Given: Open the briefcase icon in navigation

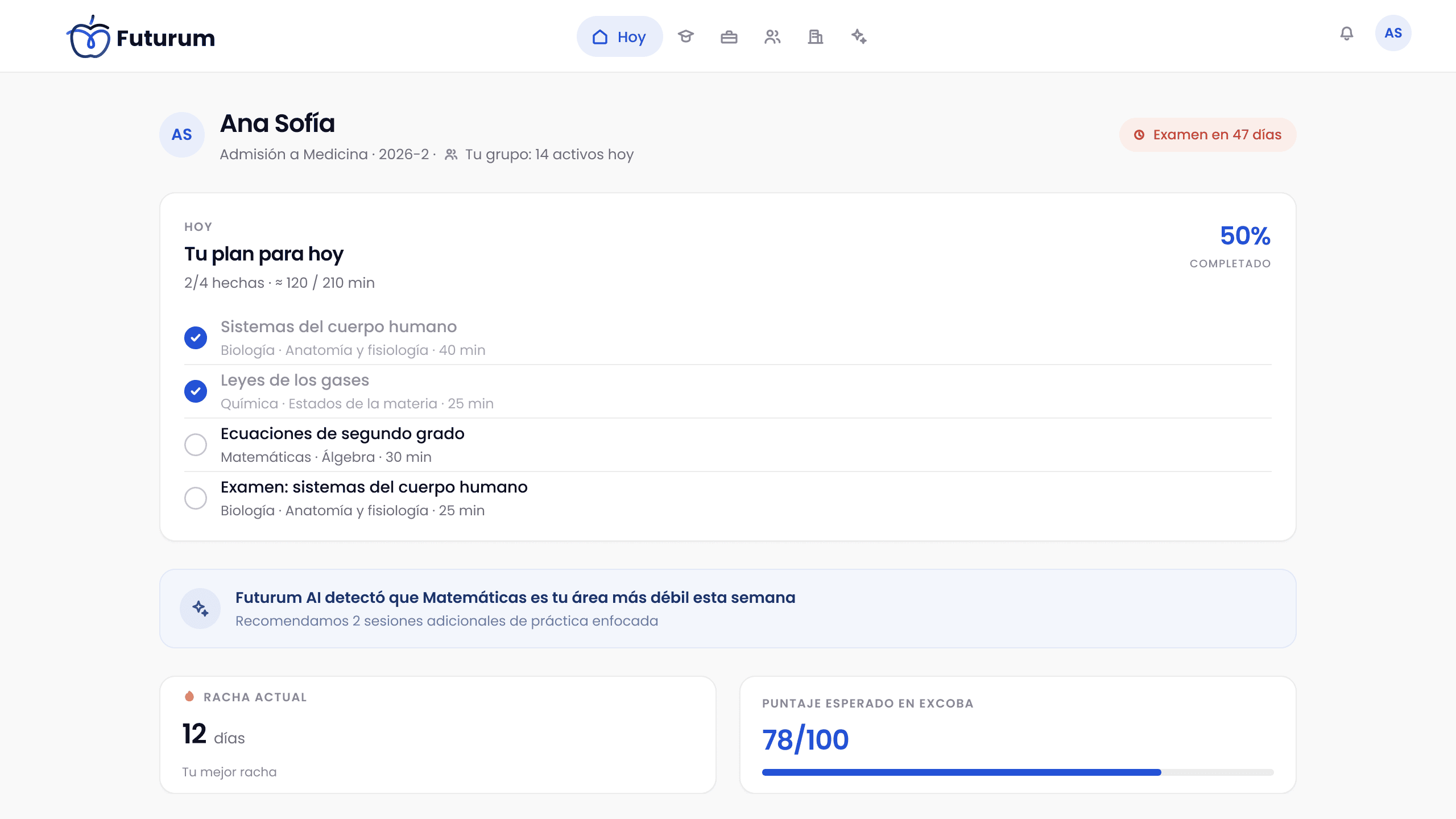Looking at the screenshot, I should [729, 36].
